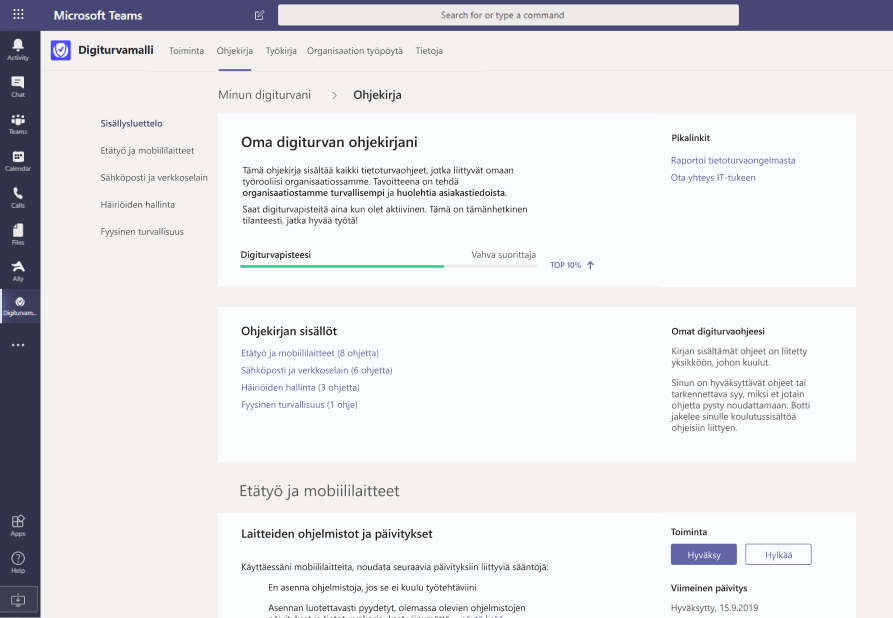Open the Apps store icon
The width and height of the screenshot is (893, 618).
tap(18, 525)
